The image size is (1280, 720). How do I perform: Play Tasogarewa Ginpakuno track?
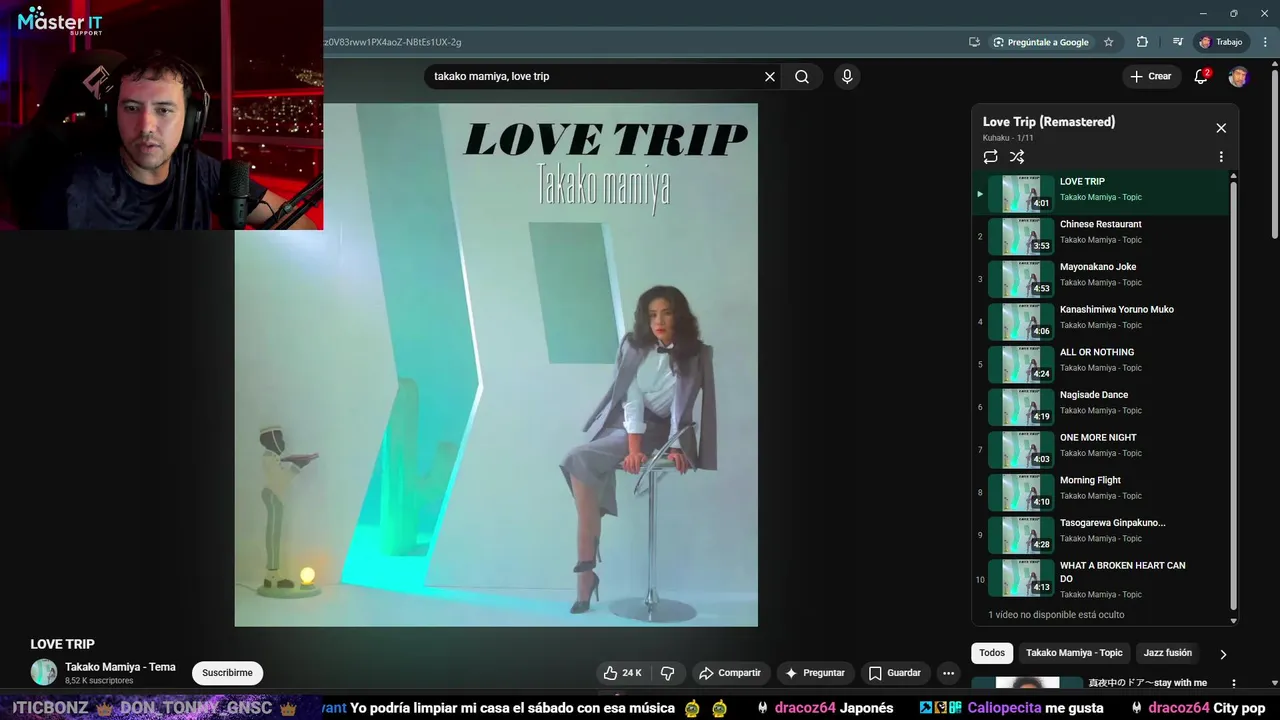click(x=1100, y=535)
